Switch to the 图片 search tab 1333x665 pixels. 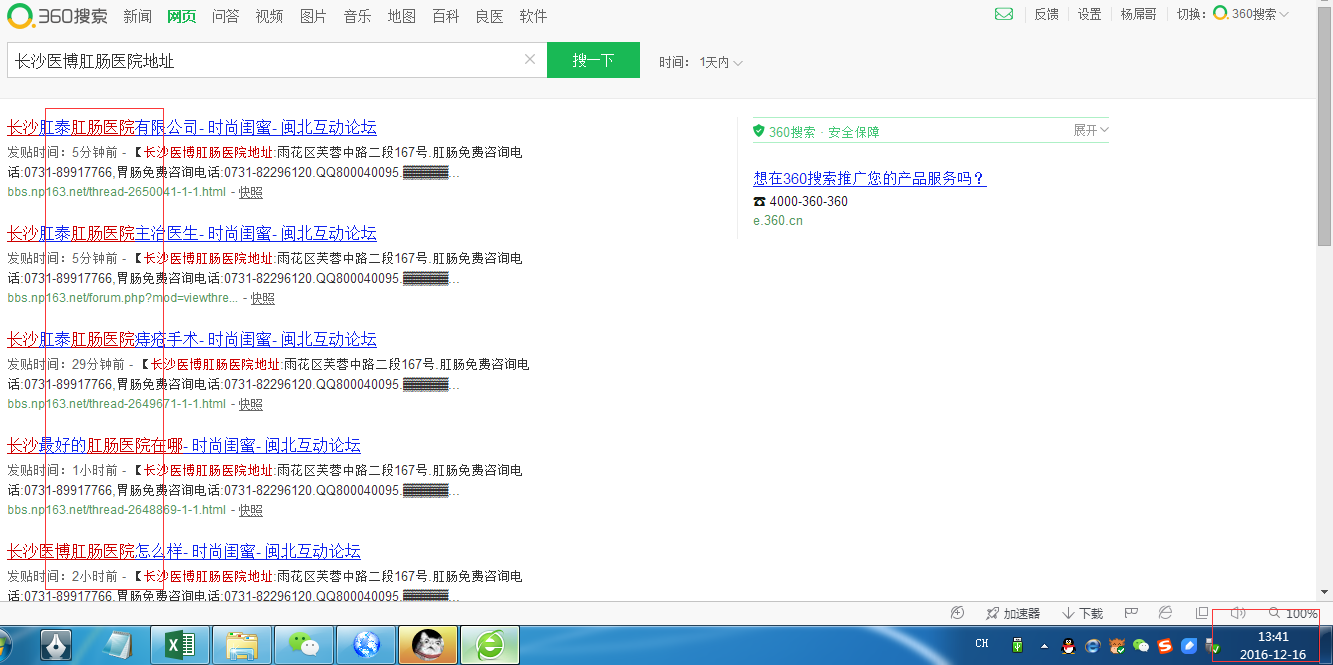click(x=313, y=16)
